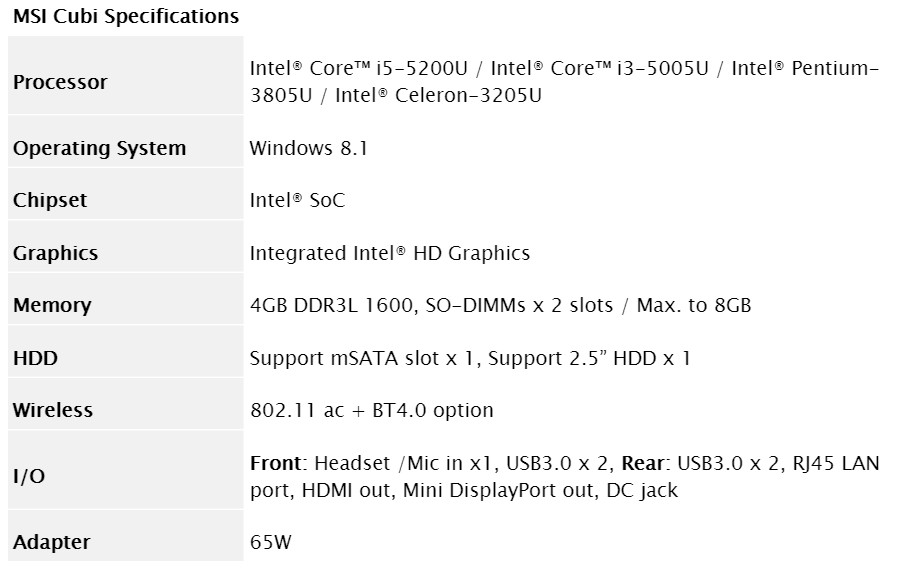The height and width of the screenshot is (573, 899).
Task: Click the Adapter row label
Action: point(52,542)
